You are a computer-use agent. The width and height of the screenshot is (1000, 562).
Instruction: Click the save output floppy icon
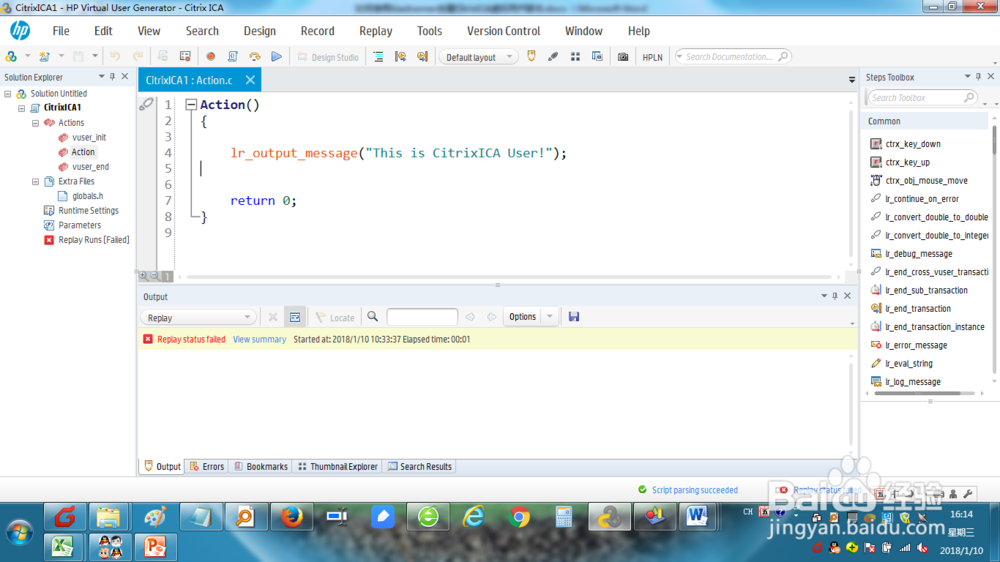pos(574,316)
